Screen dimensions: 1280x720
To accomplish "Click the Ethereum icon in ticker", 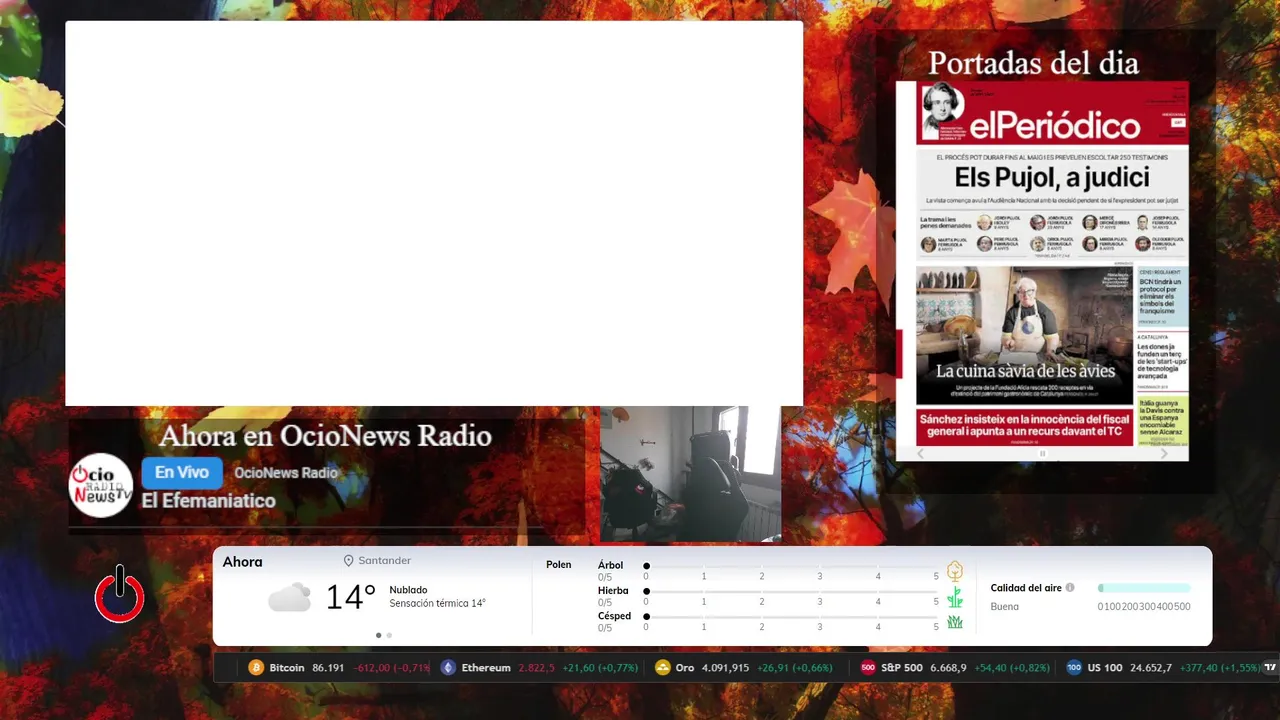I will 448,667.
